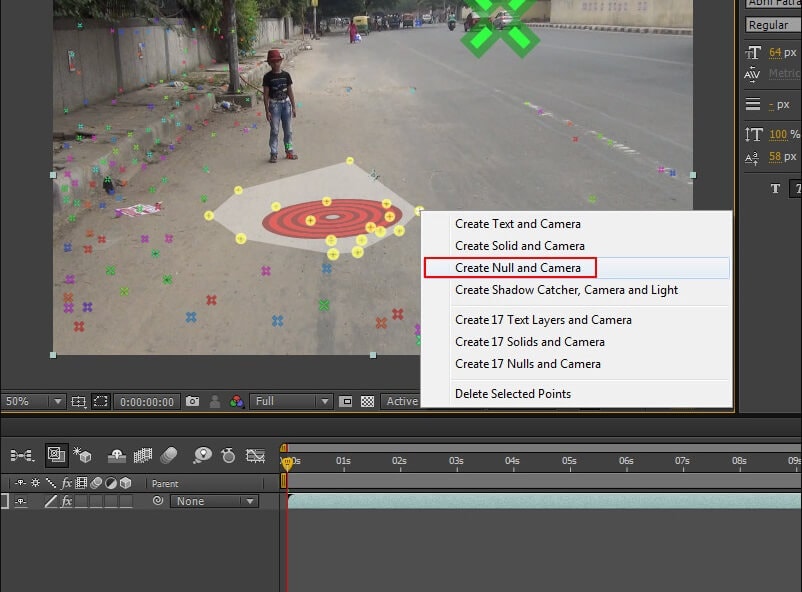The image size is (802, 592).
Task: Open the Parent dropdown showing None
Action: [213, 501]
